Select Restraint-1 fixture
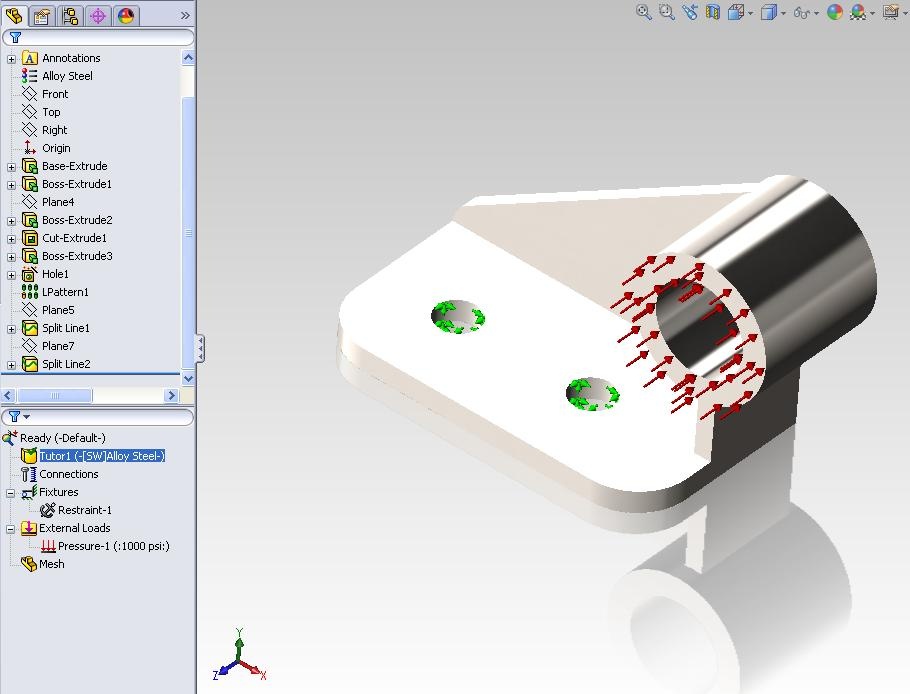 [85, 510]
